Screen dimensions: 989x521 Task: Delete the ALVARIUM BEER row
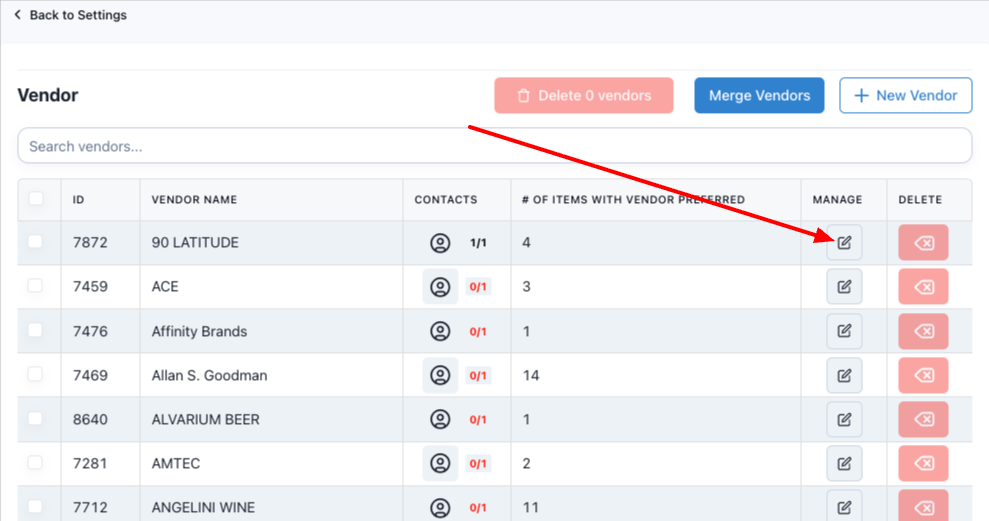[923, 419]
